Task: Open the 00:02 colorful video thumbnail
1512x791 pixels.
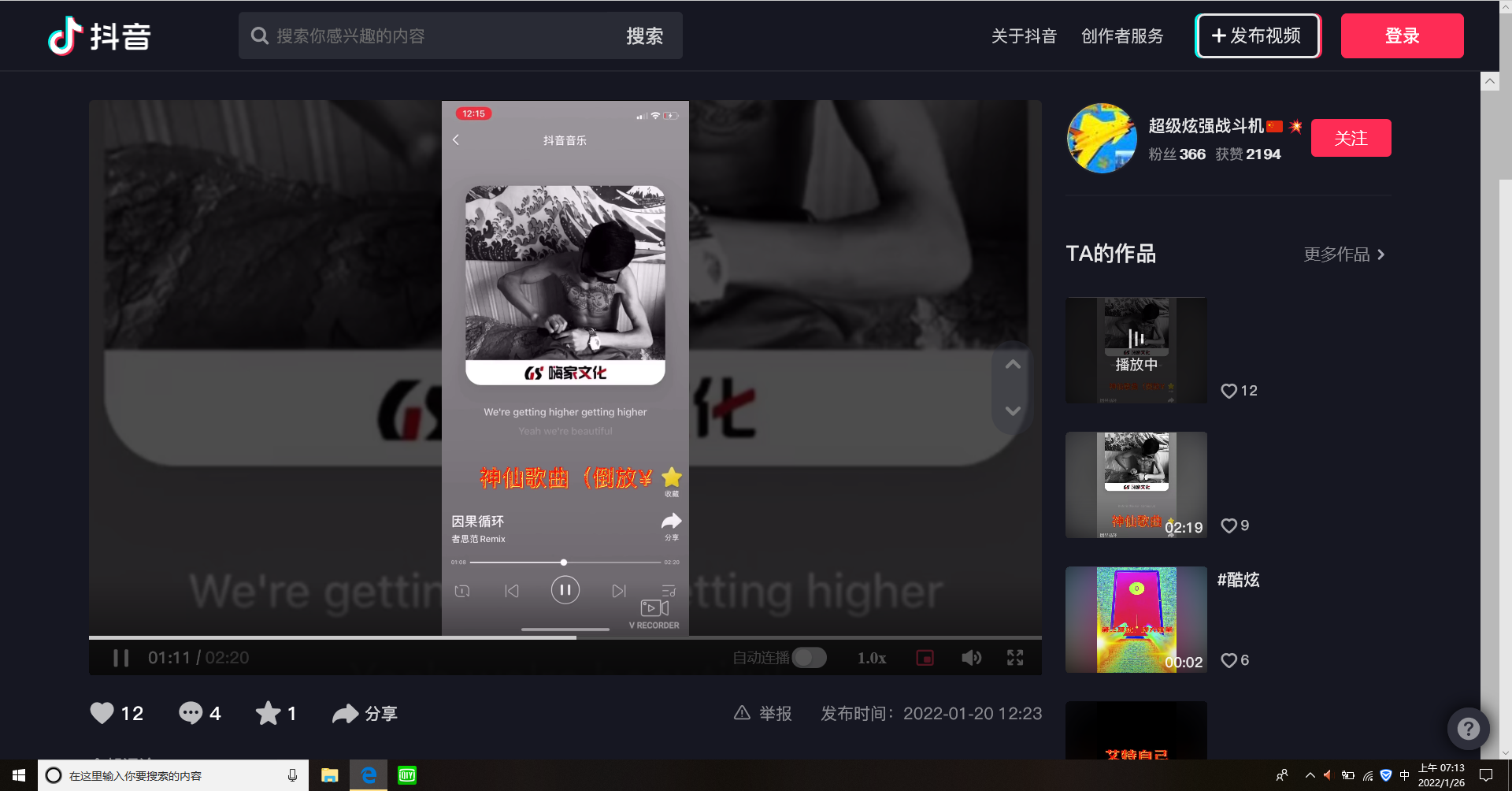Action: (x=1136, y=620)
